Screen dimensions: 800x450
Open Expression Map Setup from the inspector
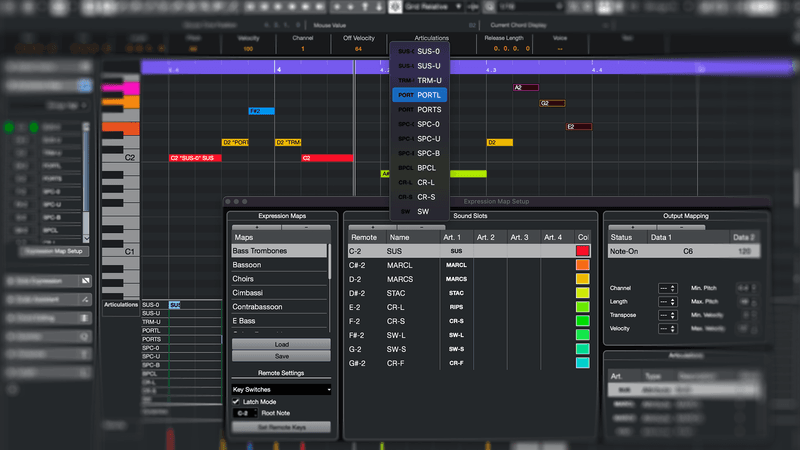click(54, 251)
